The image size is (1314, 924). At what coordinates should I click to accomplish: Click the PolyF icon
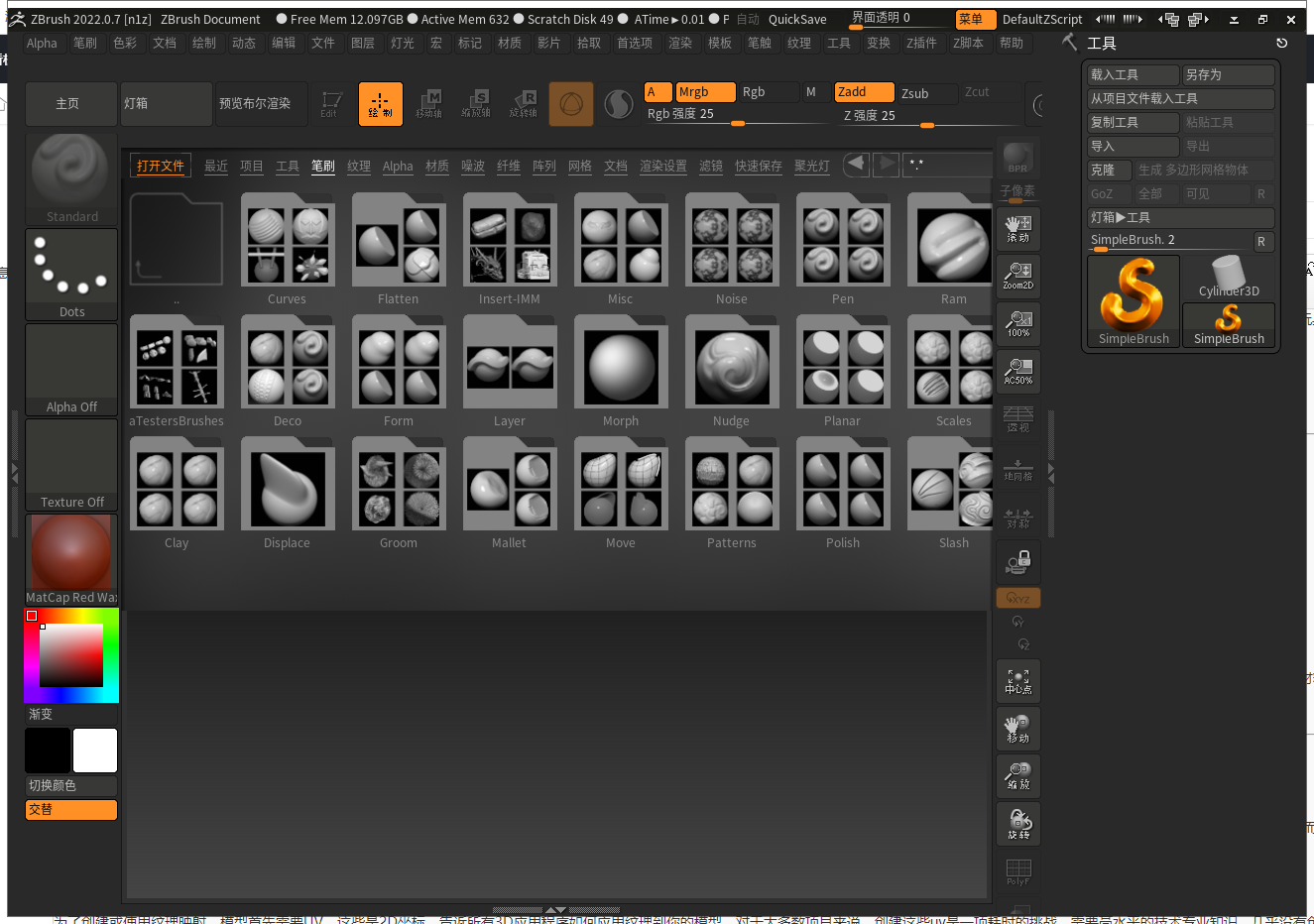(1018, 872)
